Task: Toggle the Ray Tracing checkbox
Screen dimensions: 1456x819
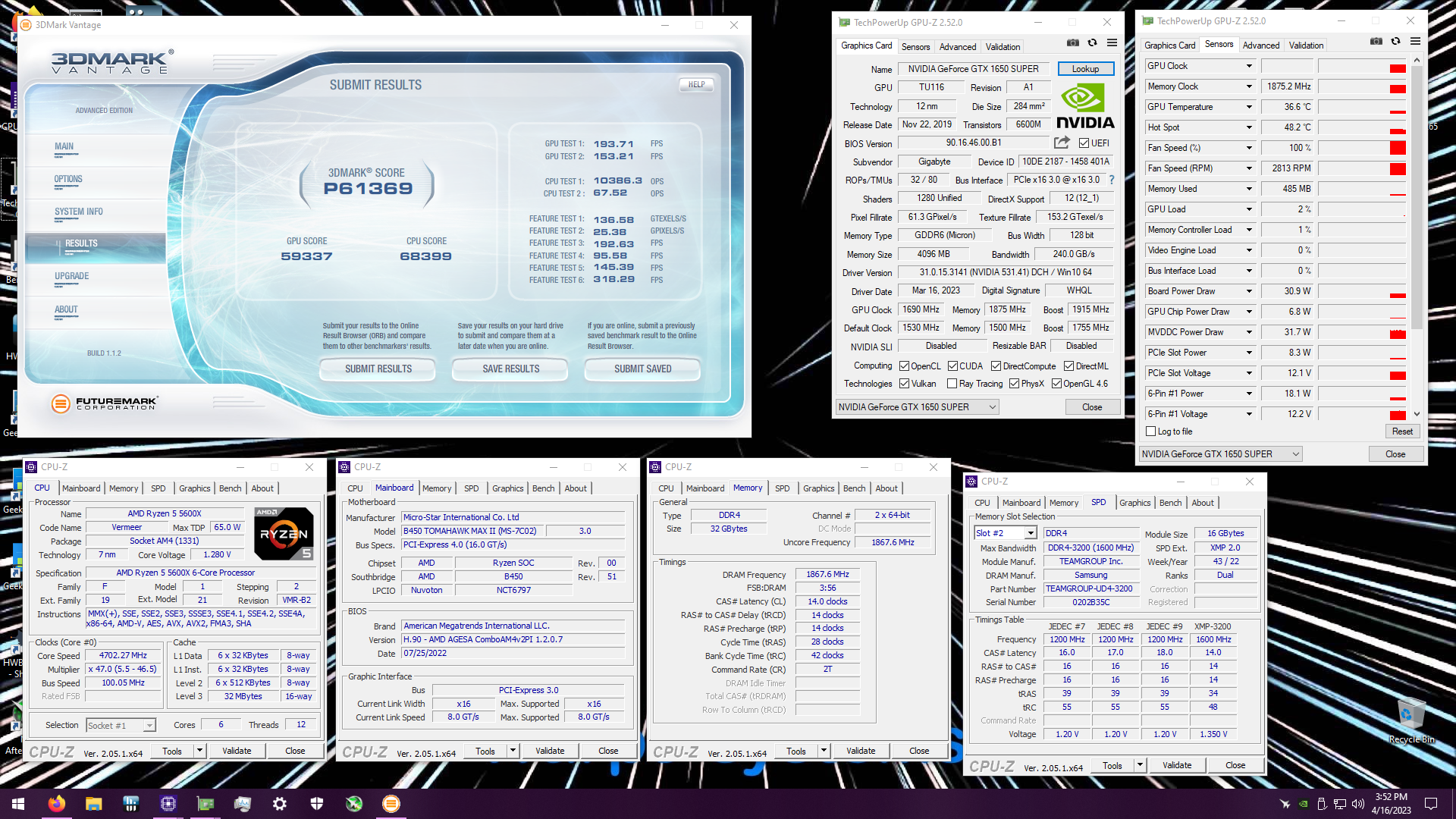Action: [x=952, y=384]
